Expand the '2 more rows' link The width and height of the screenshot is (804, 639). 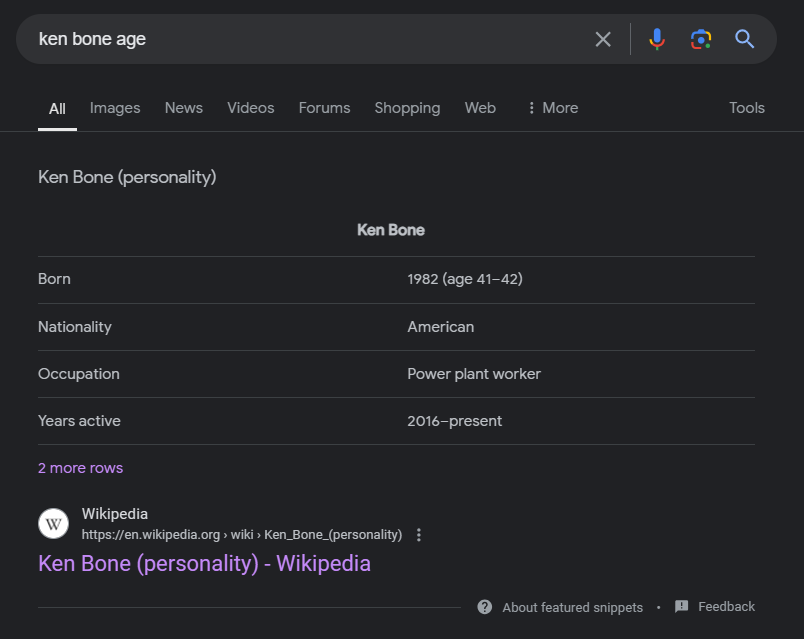81,468
